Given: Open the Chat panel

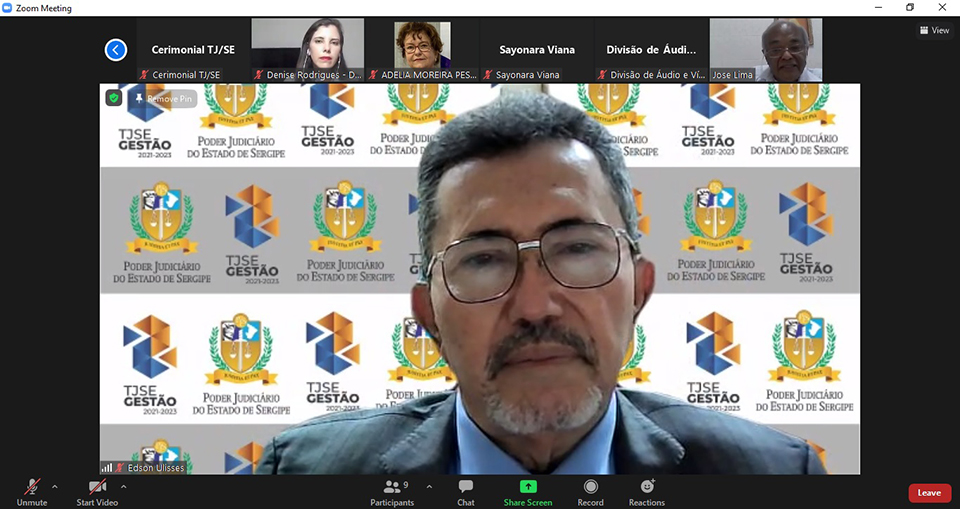Looking at the screenshot, I should pyautogui.click(x=465, y=488).
